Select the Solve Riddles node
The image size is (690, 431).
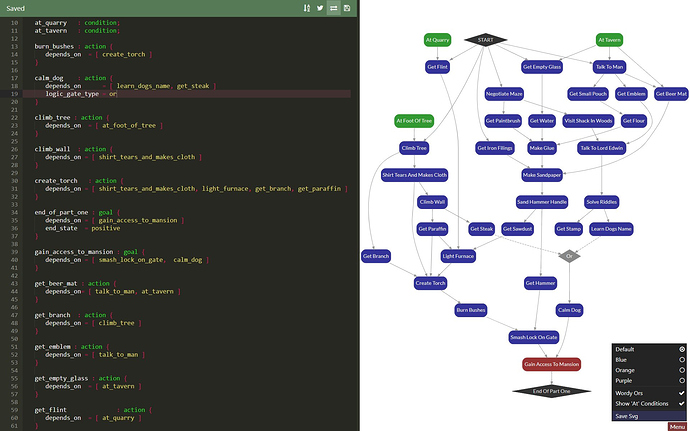pos(602,202)
